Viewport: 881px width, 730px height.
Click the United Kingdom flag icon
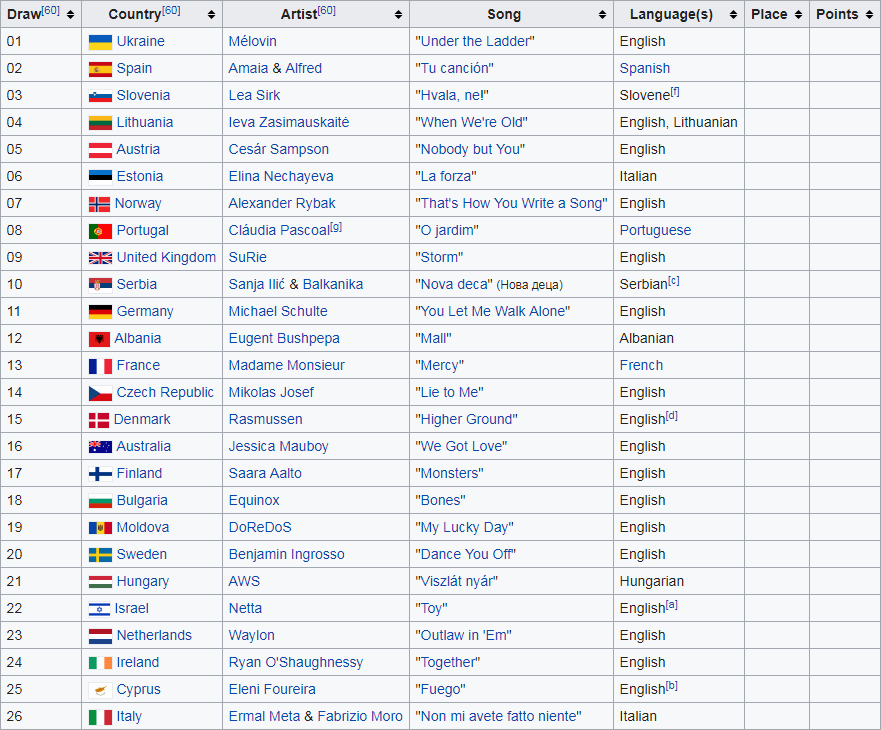click(x=100, y=258)
